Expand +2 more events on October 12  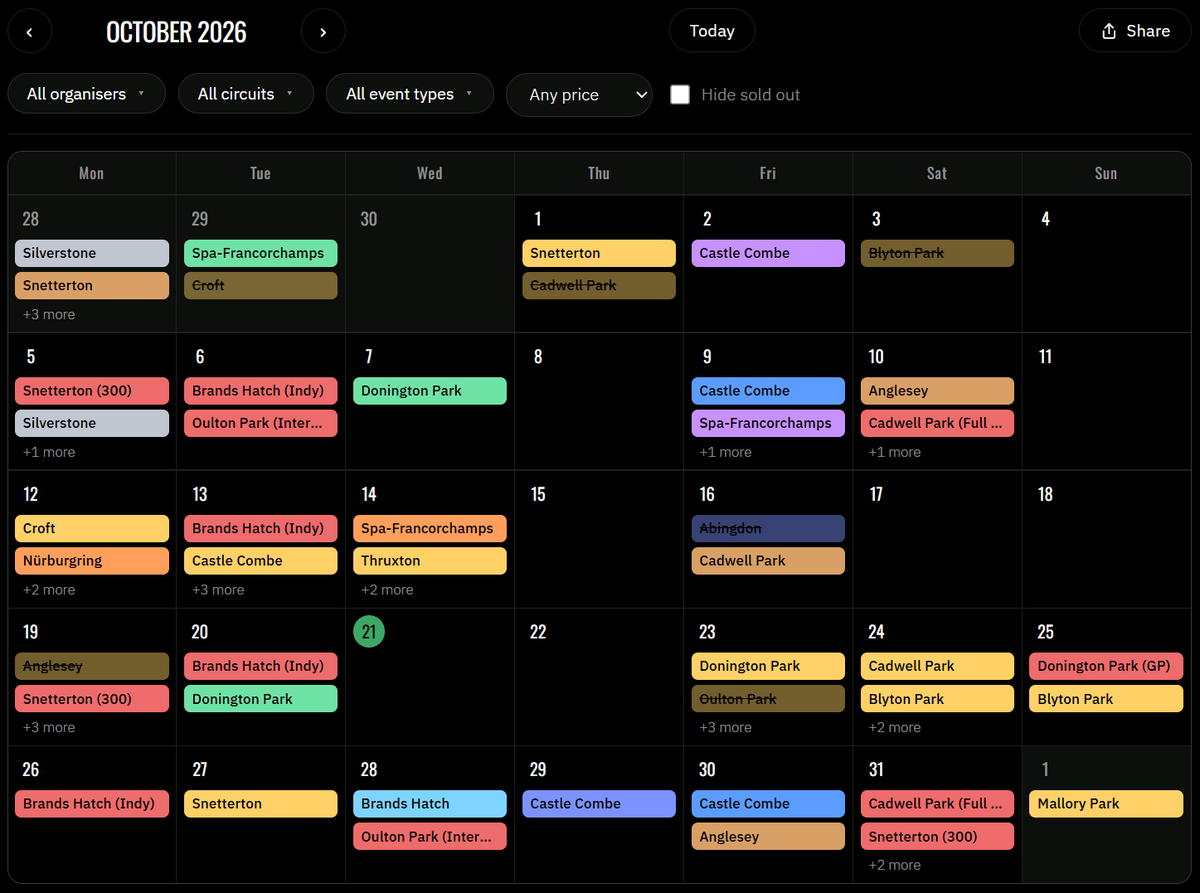tap(49, 590)
